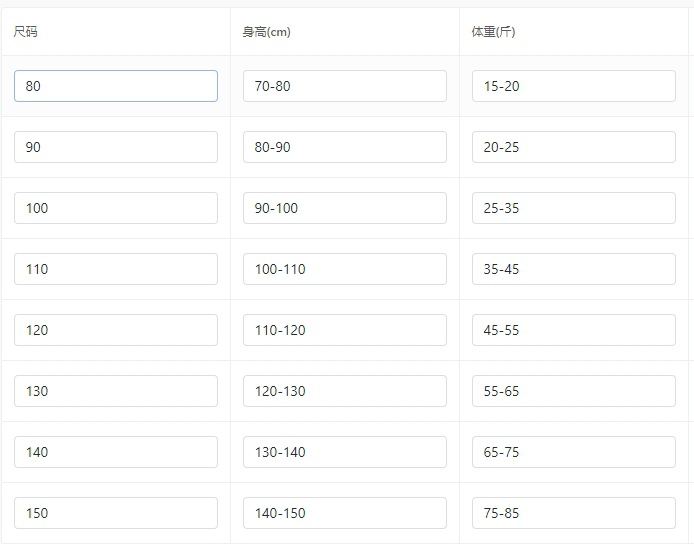The height and width of the screenshot is (544, 694).
Task: Select the weight input 20-25
Action: click(x=573, y=147)
